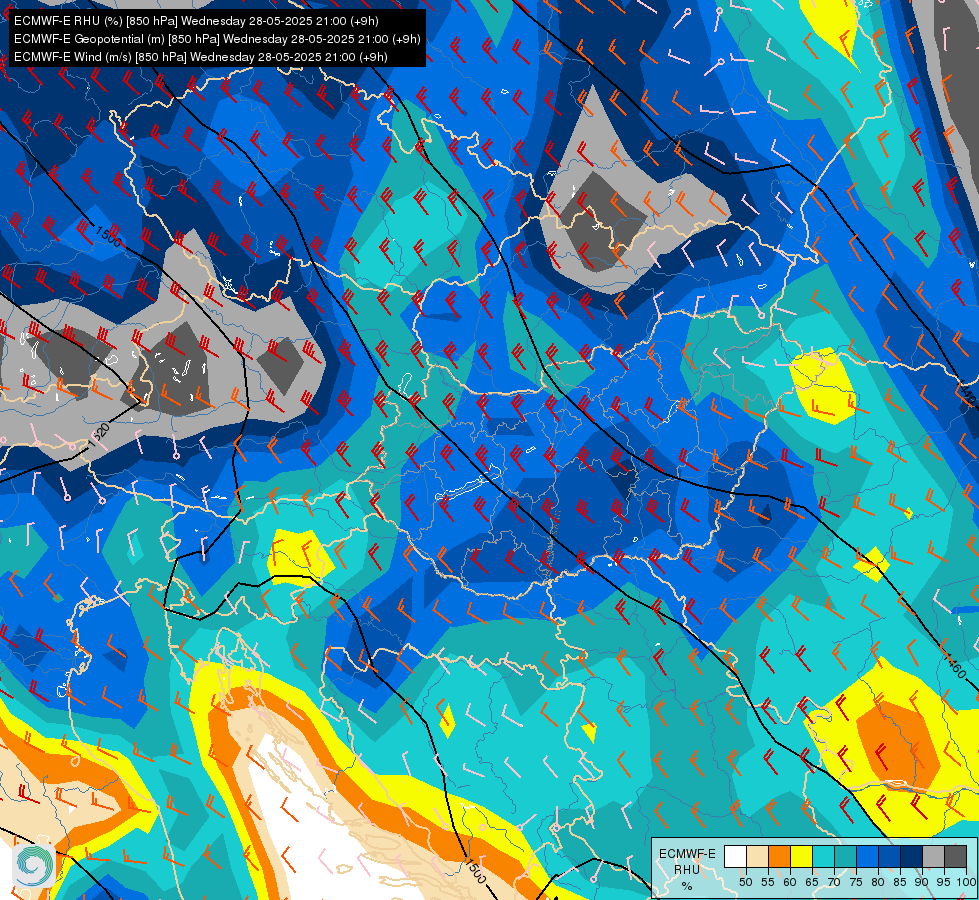Select the navy 85-90% legend swatch
Image resolution: width=979 pixels, height=900 pixels.
[912, 856]
